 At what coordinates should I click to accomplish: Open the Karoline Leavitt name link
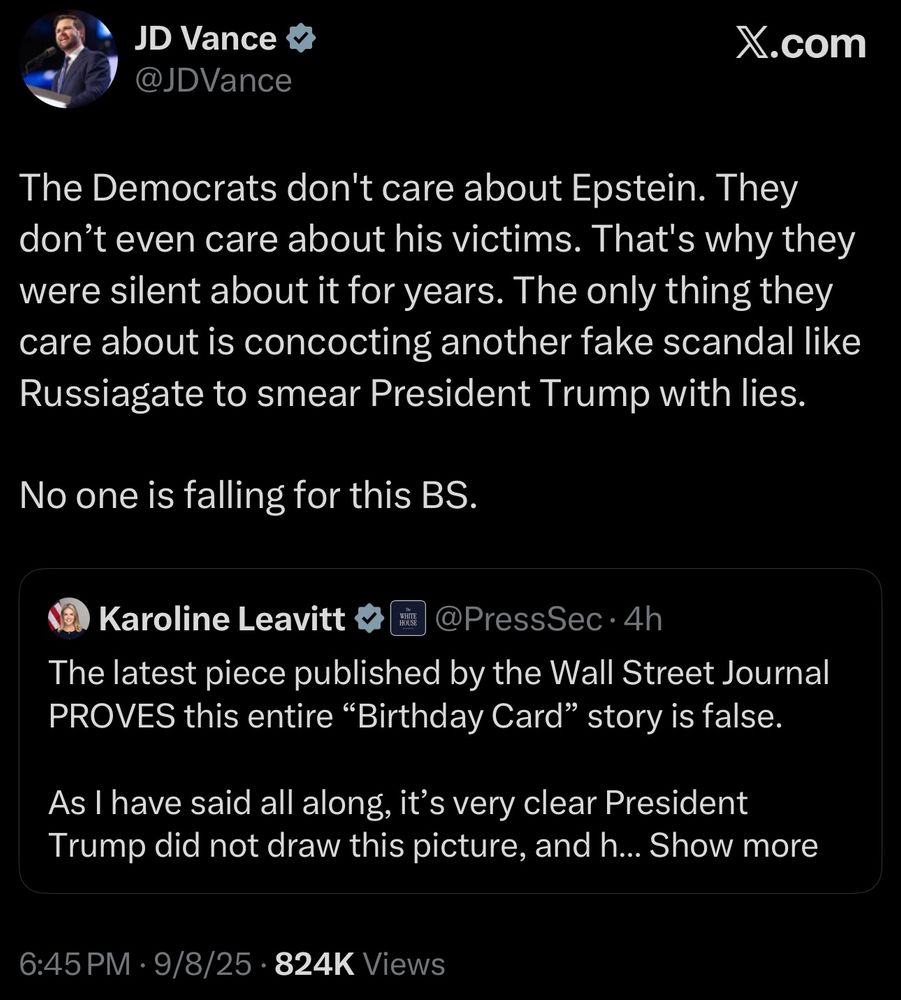pyautogui.click(x=222, y=620)
